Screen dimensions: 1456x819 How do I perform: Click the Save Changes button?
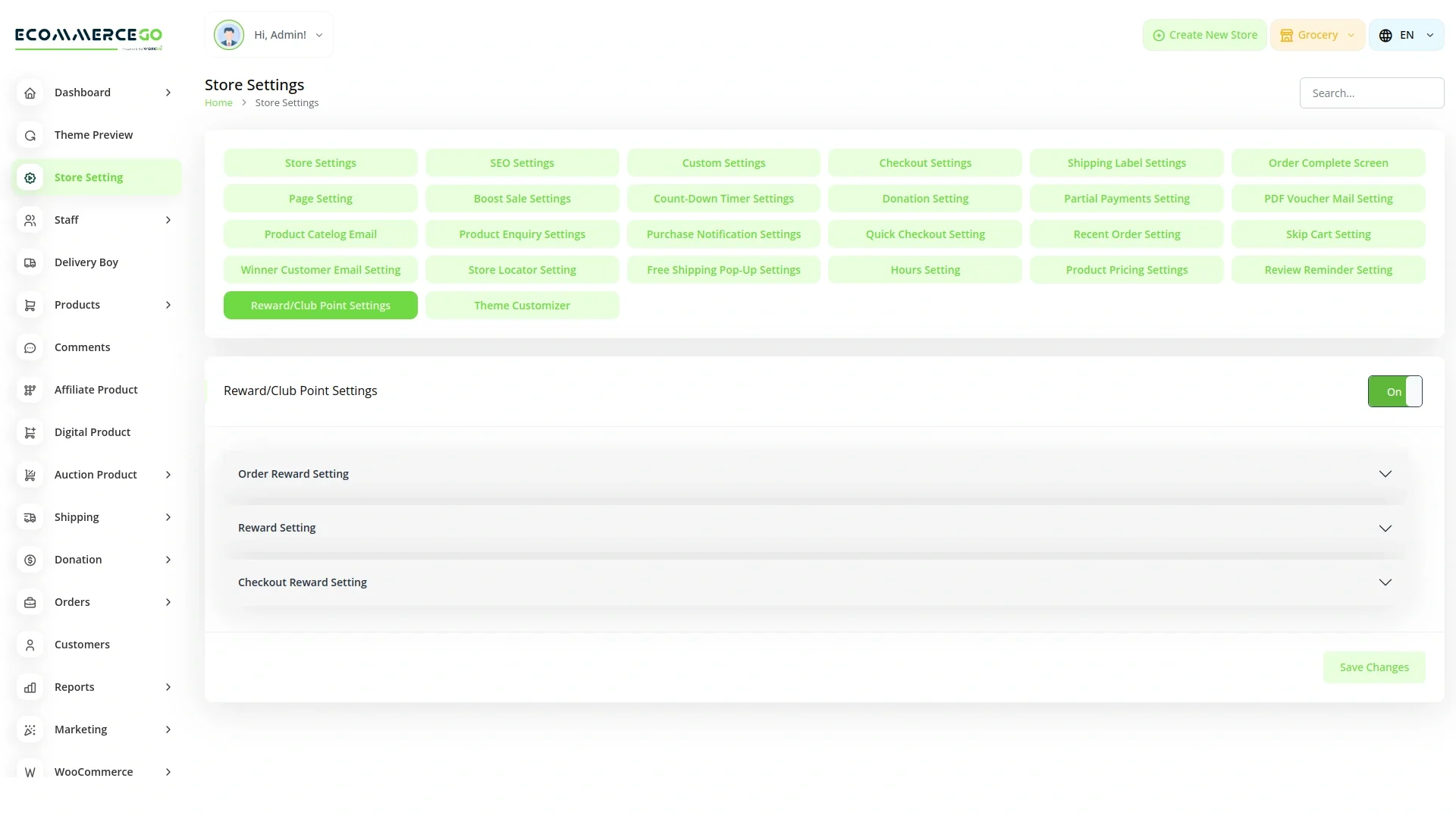(x=1373, y=667)
